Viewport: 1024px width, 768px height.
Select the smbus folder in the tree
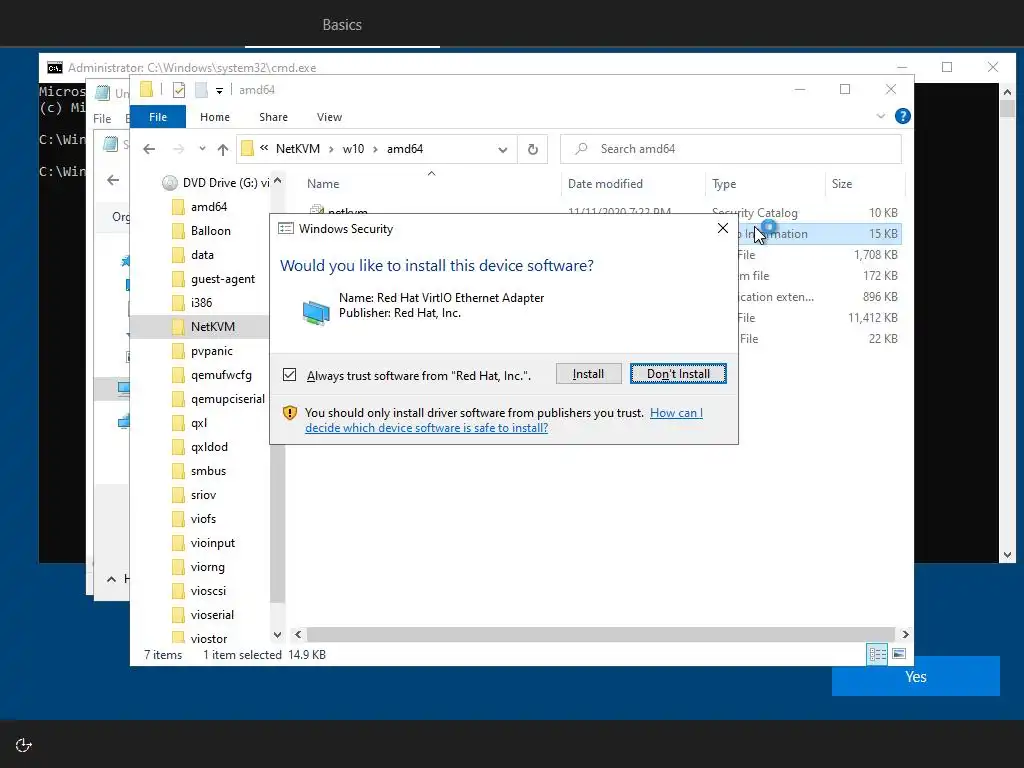click(x=208, y=471)
